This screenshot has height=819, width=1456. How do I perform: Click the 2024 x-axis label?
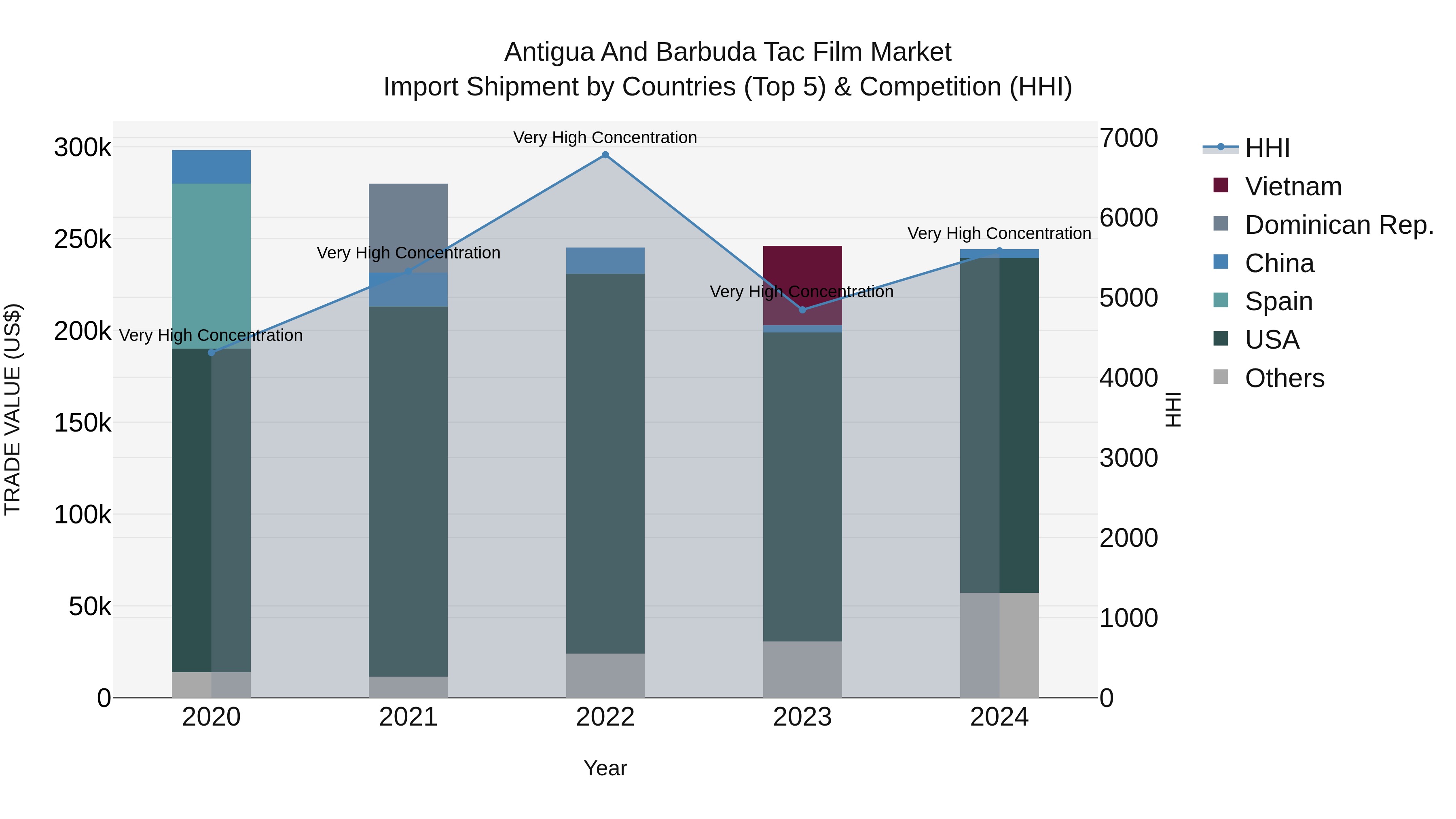click(x=999, y=717)
